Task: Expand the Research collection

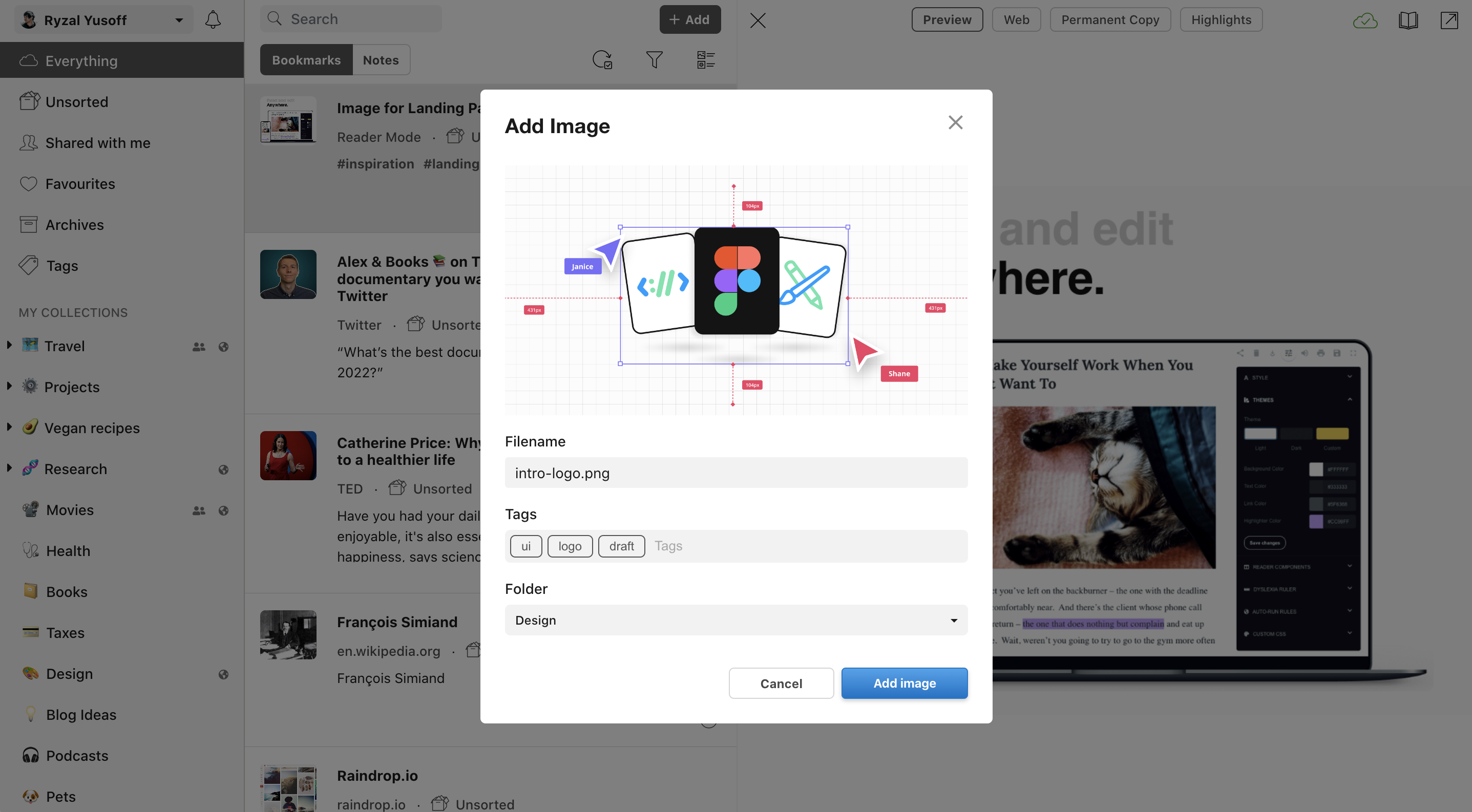Action: coord(9,467)
